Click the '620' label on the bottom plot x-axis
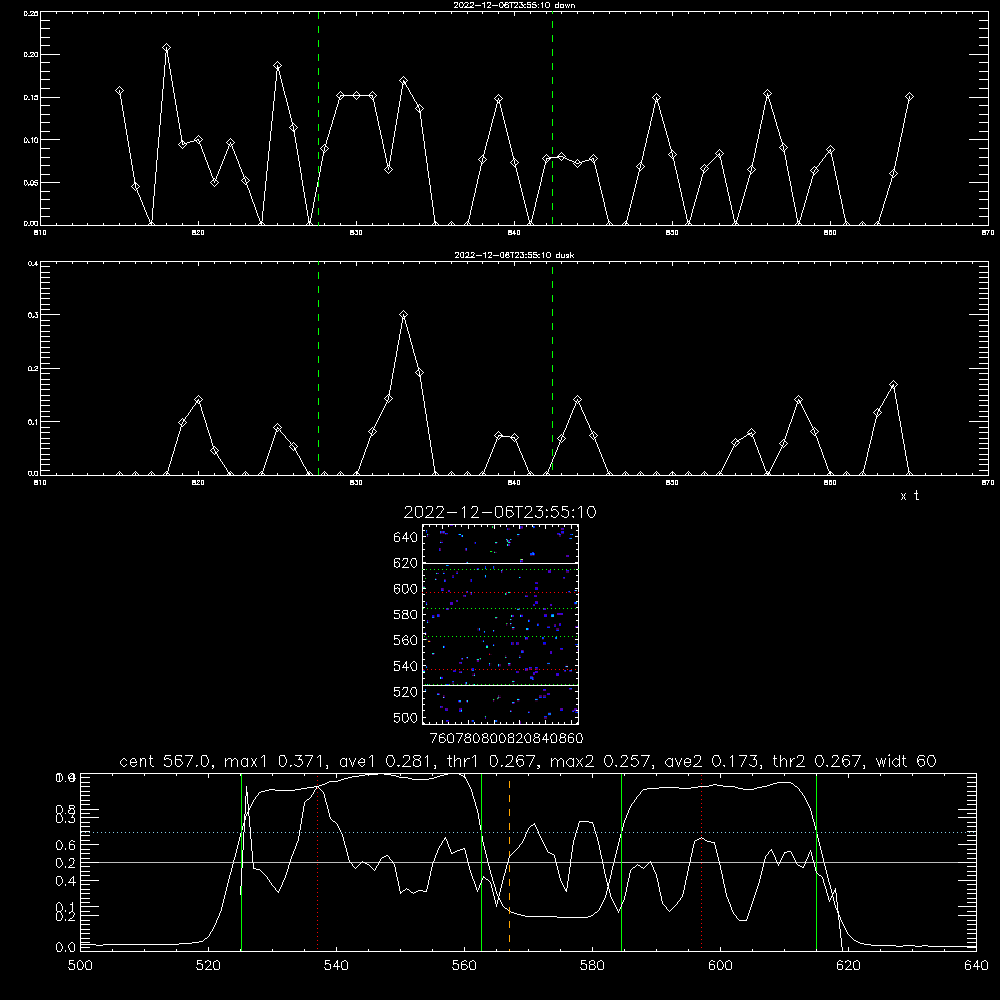The width and height of the screenshot is (1000, 1000). coord(848,965)
